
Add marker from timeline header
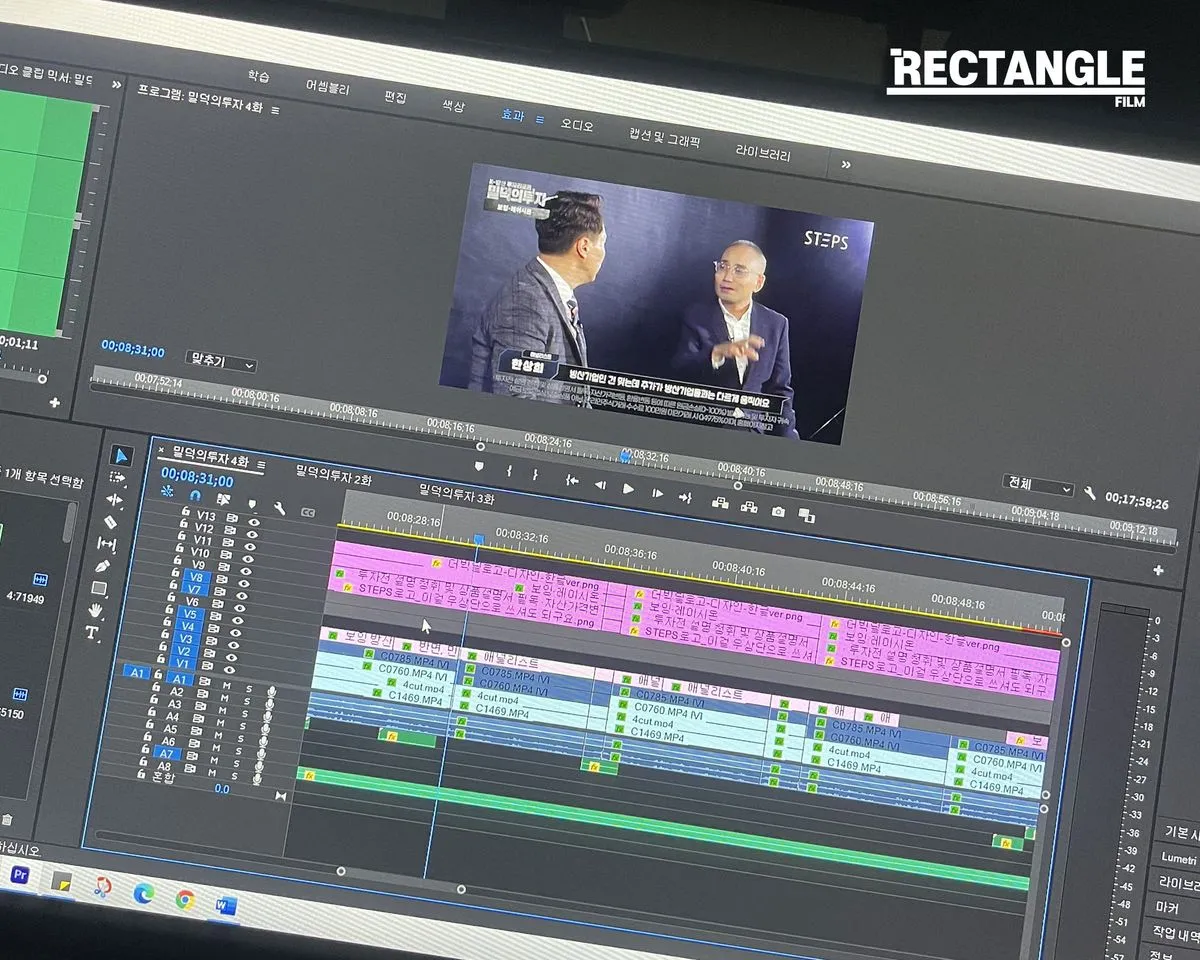252,504
